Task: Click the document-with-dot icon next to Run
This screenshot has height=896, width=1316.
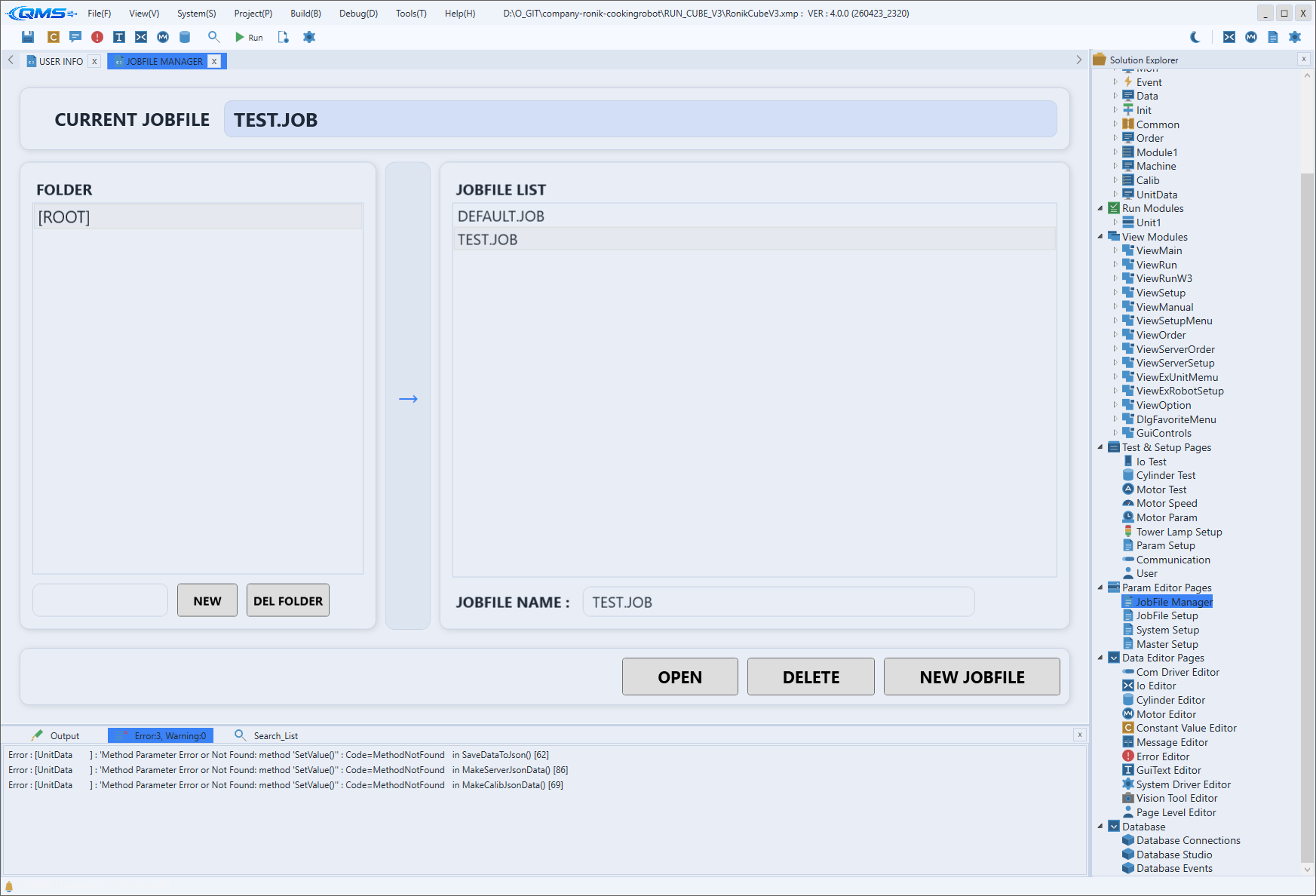Action: (284, 37)
